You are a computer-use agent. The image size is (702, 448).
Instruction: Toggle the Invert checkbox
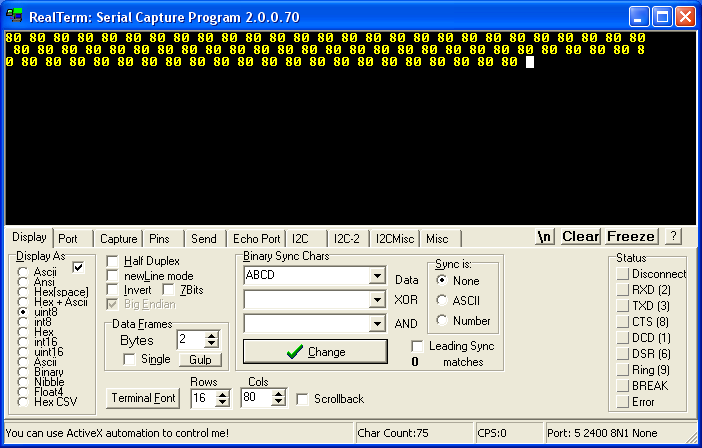(x=112, y=290)
